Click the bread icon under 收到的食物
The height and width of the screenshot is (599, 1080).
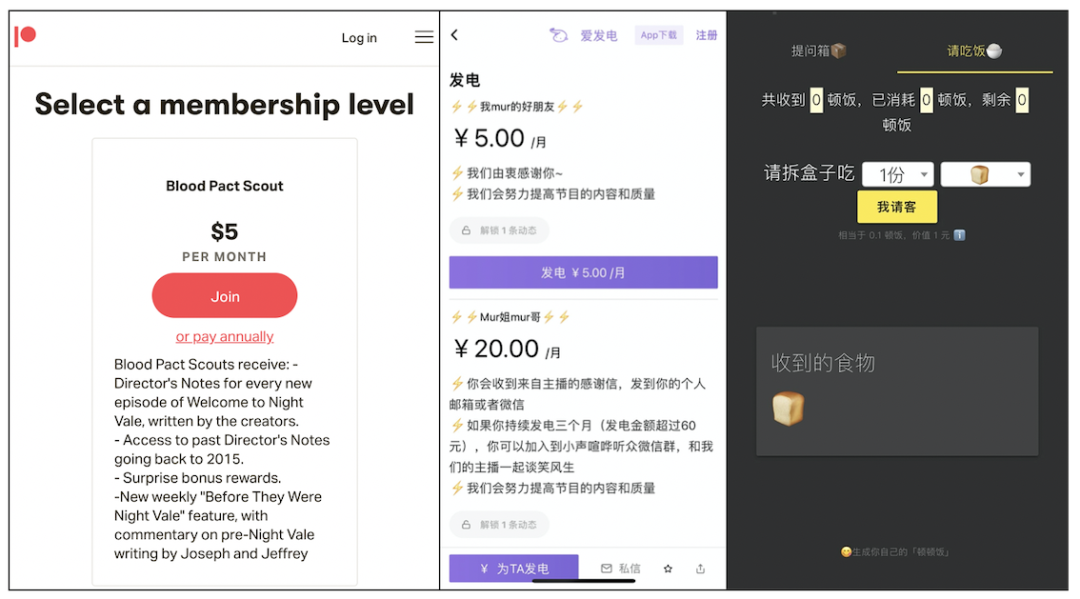pyautogui.click(x=788, y=409)
